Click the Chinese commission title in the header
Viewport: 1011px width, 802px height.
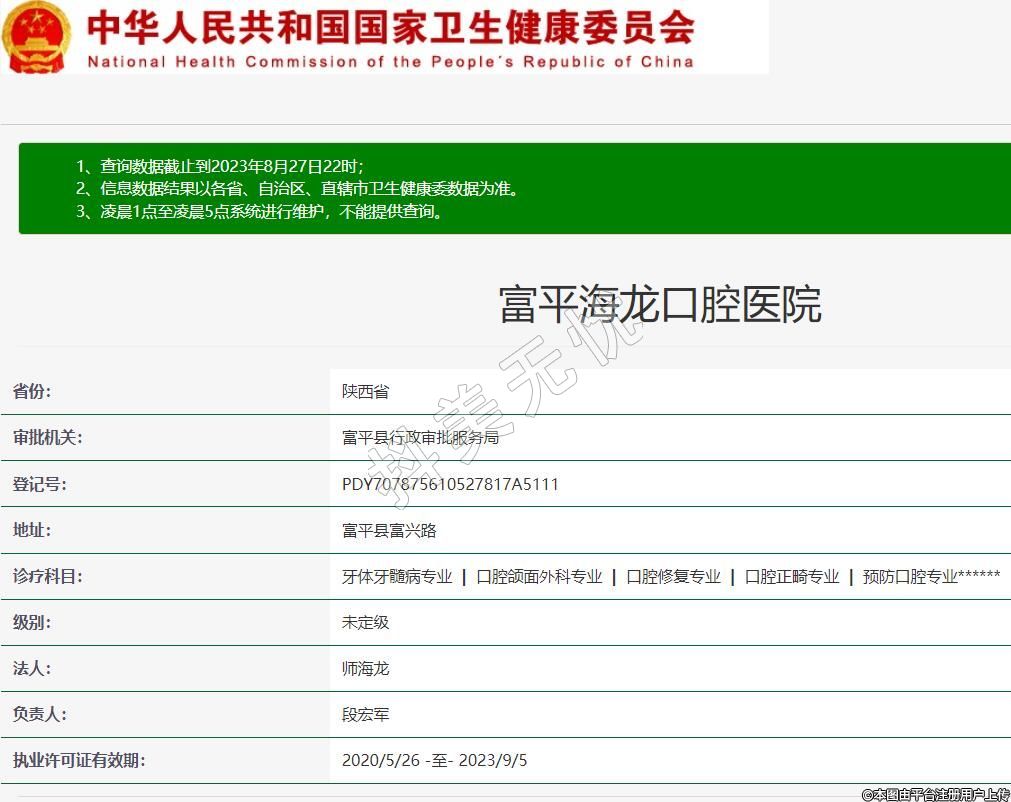(x=390, y=27)
